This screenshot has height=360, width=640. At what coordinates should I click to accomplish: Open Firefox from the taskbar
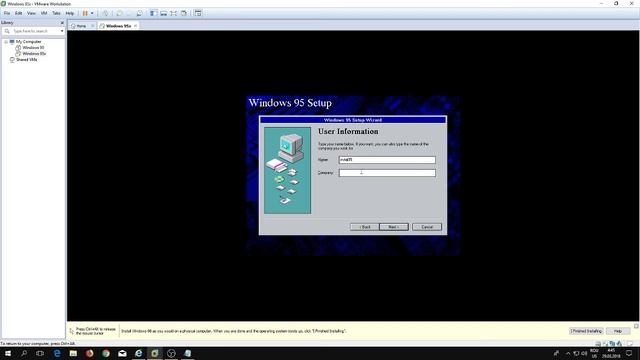89,353
